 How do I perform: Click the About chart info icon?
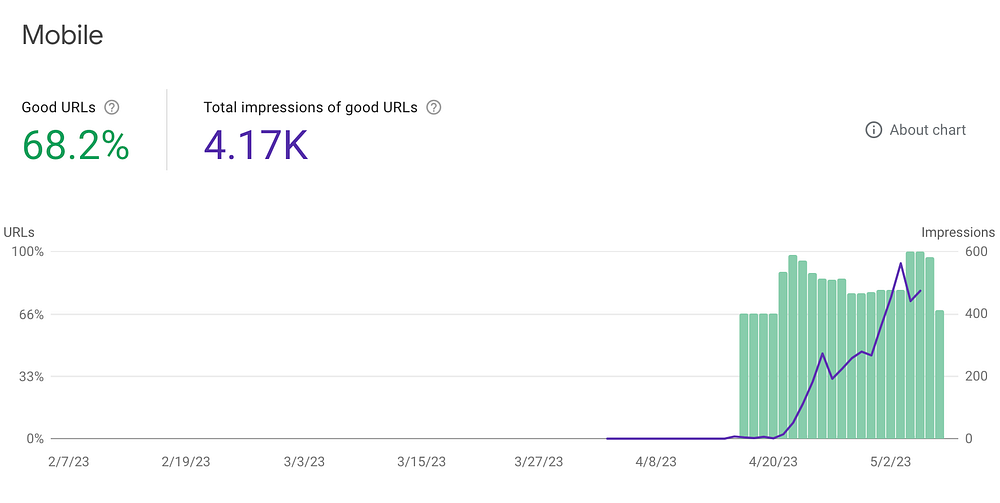(873, 130)
